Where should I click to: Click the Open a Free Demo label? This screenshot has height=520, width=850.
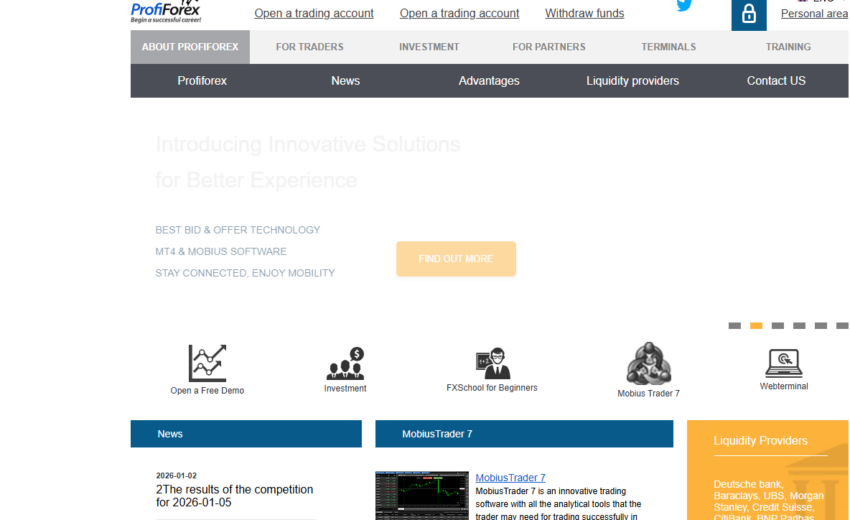pos(207,390)
